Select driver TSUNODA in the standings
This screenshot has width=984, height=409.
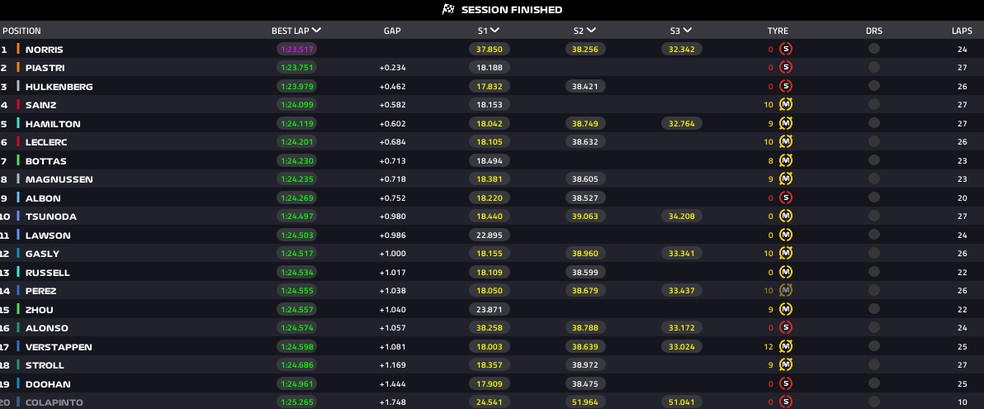(x=51, y=216)
